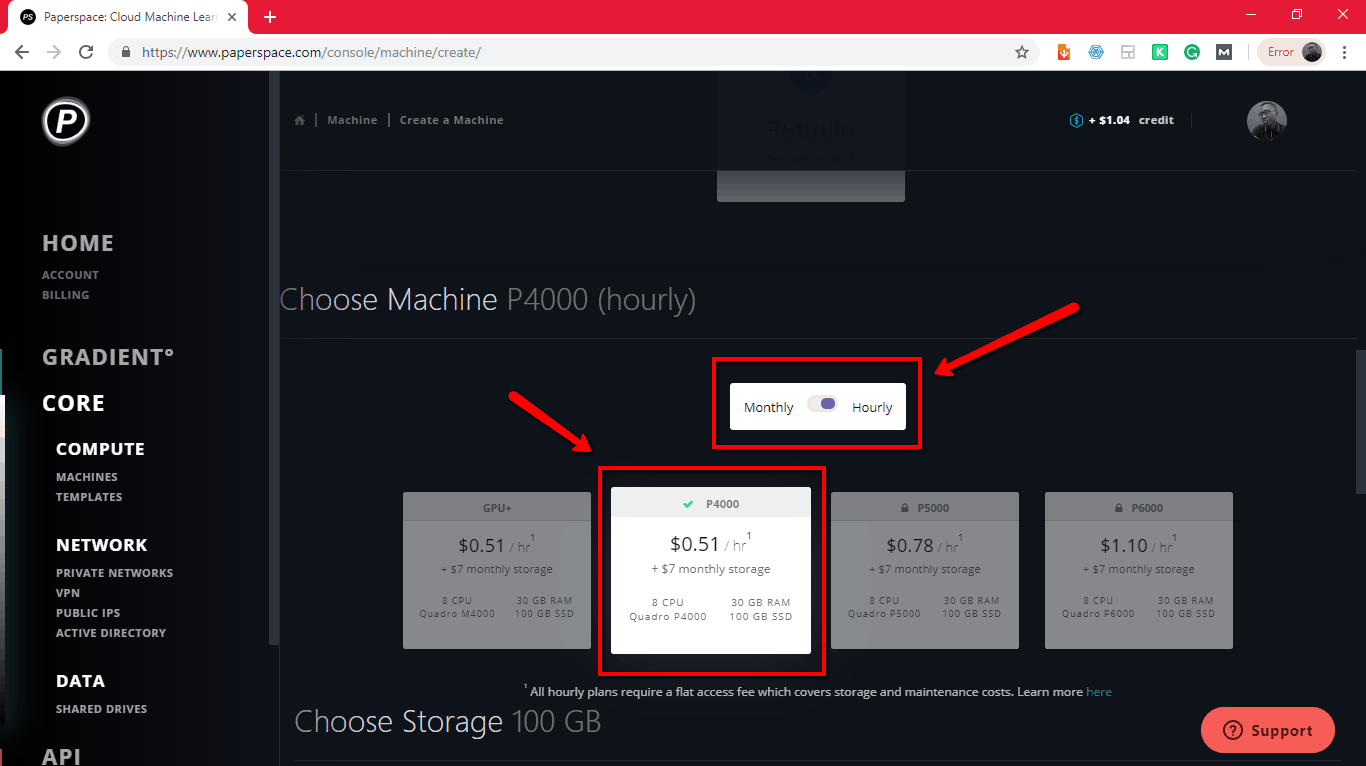Open the home breadcrumb icon
The width and height of the screenshot is (1366, 766).
299,120
